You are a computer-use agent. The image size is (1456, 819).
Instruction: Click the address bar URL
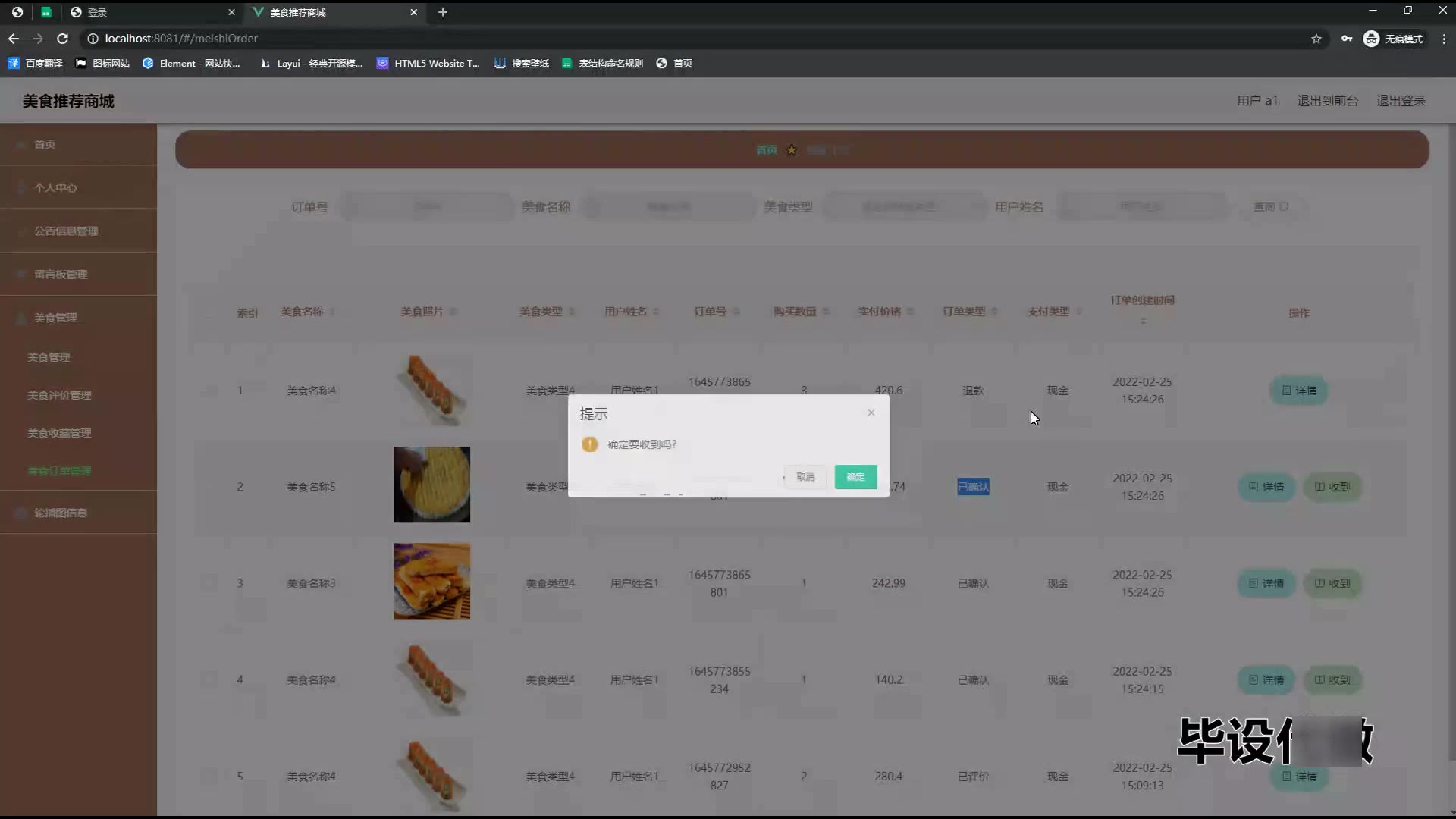point(181,39)
